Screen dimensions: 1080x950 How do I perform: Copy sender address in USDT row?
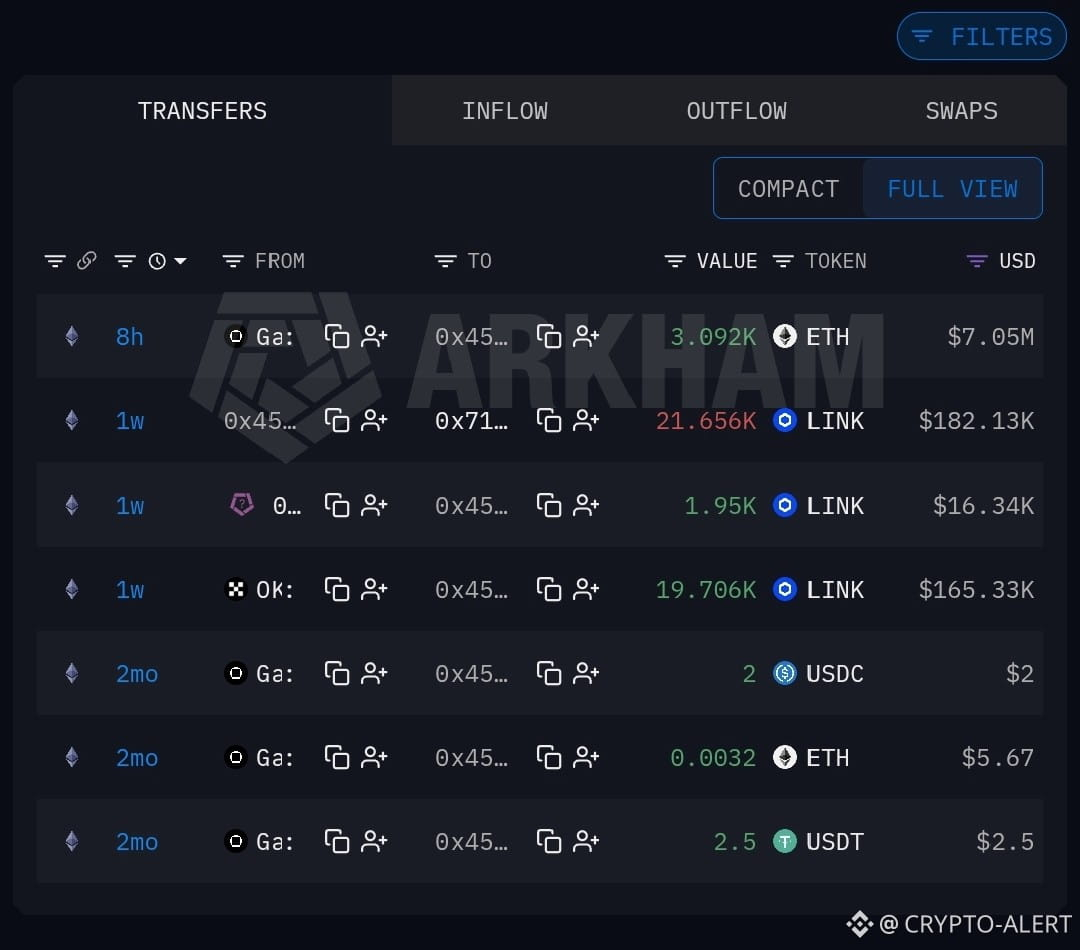click(x=337, y=841)
